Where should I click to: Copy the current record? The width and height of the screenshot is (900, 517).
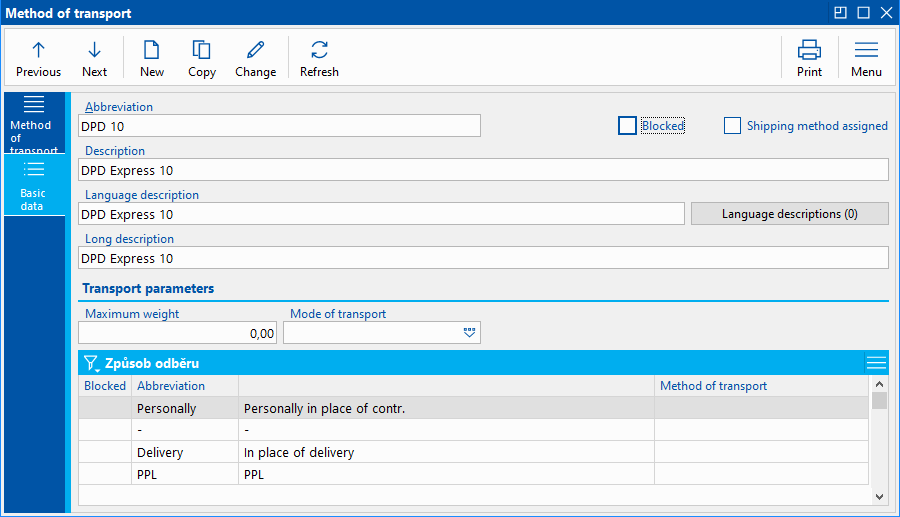pos(201,59)
